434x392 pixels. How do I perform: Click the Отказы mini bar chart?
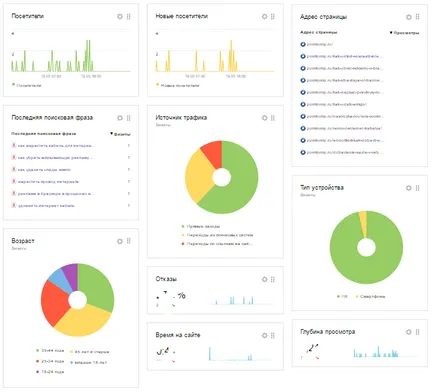tap(242, 299)
